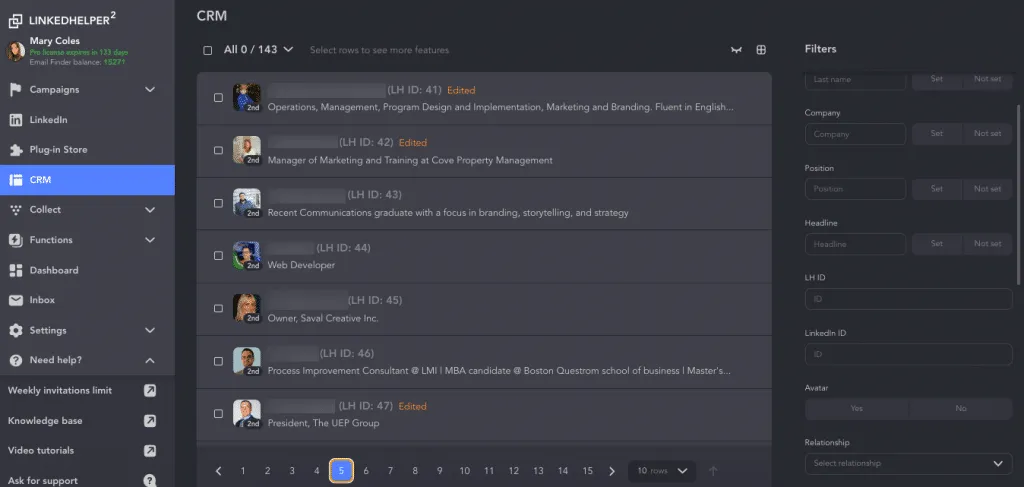Set Avatar filter to Yes
The height and width of the screenshot is (487, 1024).
point(857,409)
